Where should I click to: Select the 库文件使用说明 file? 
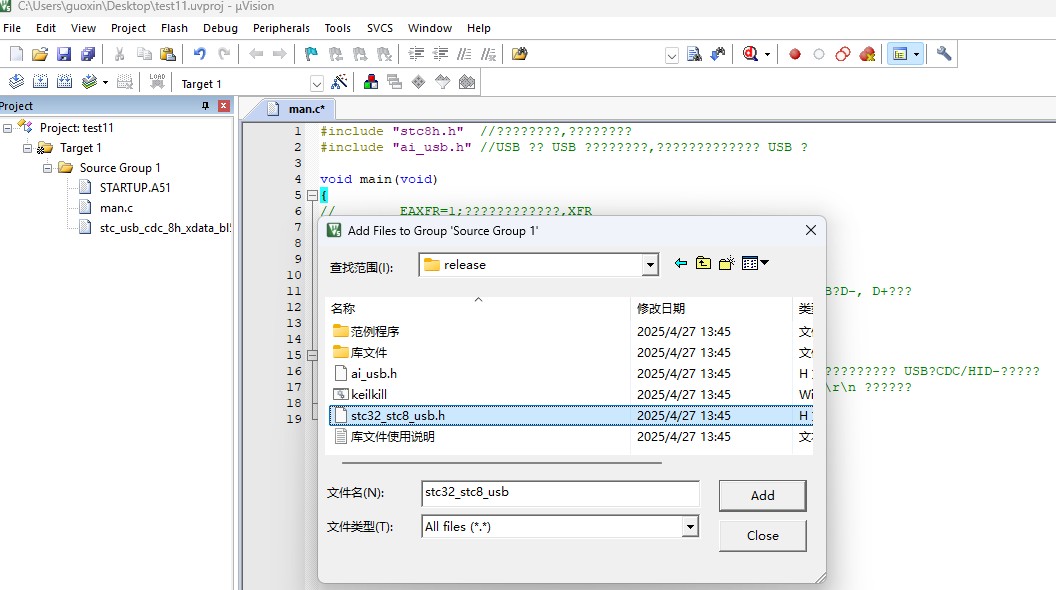pos(393,436)
